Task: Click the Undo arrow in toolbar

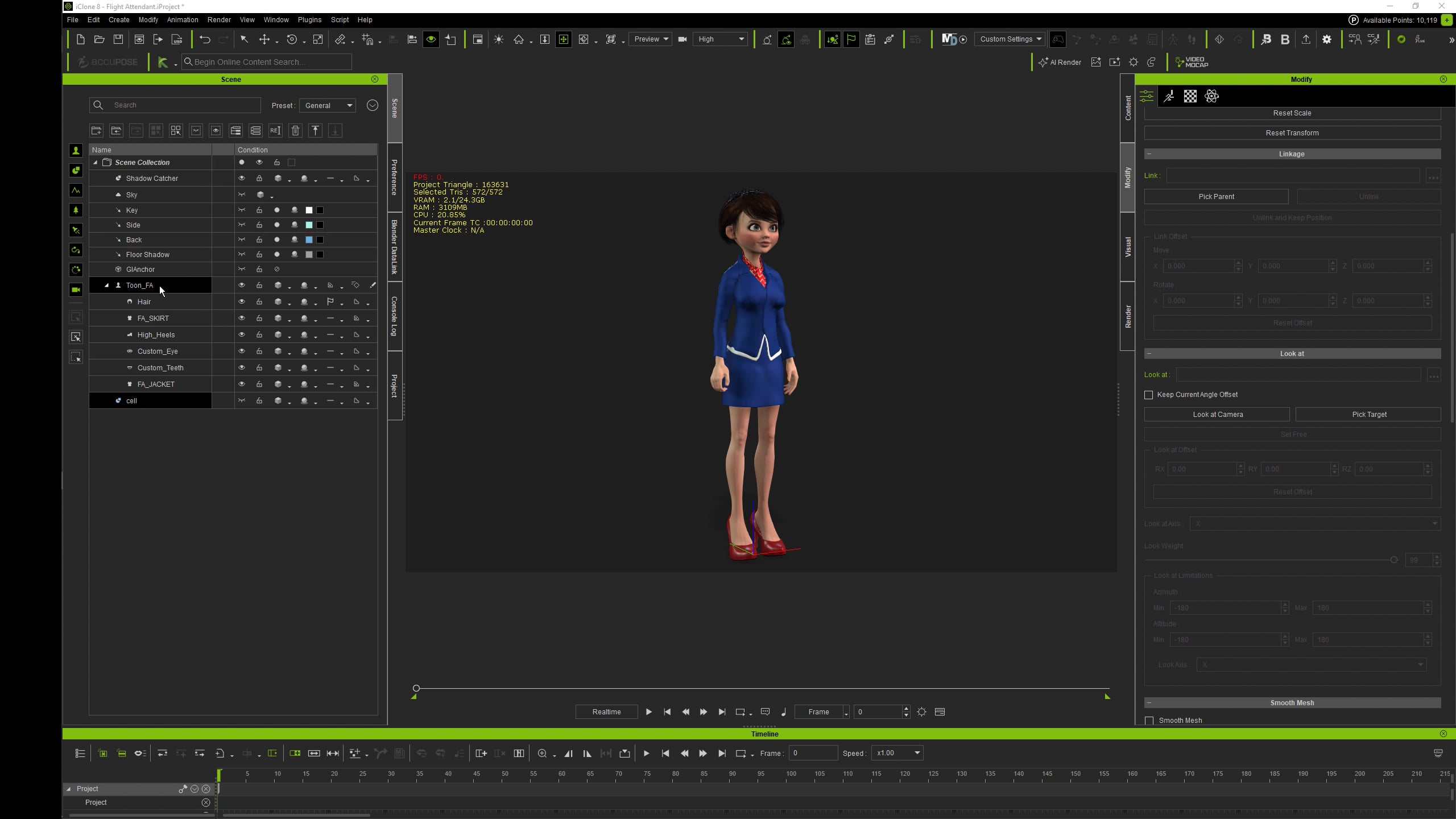Action: click(205, 39)
